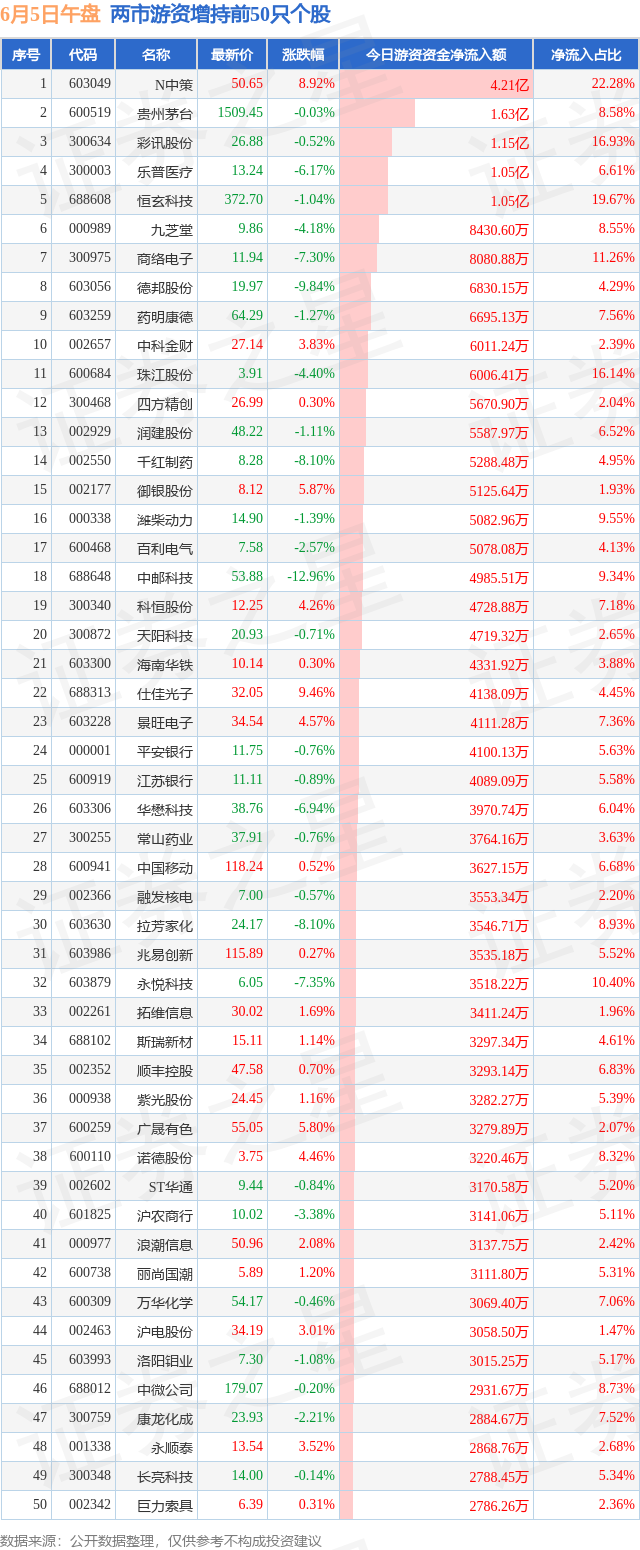Viewport: 640px width, 1550px height.
Task: Select stock name 四方精创
Action: 165,403
